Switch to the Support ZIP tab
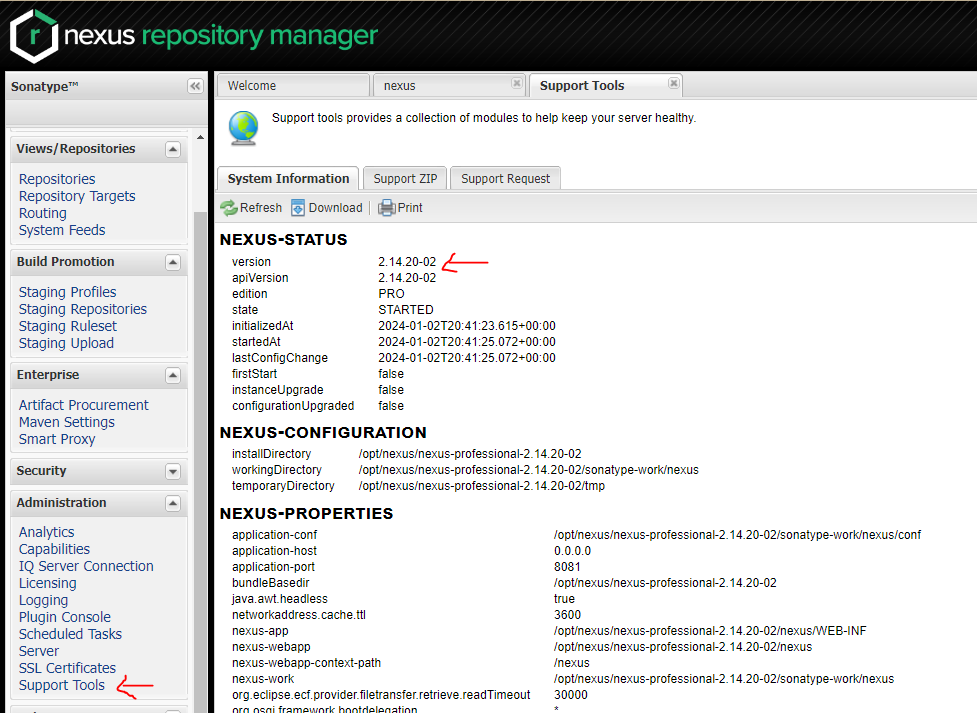This screenshot has width=977, height=713. [x=405, y=179]
